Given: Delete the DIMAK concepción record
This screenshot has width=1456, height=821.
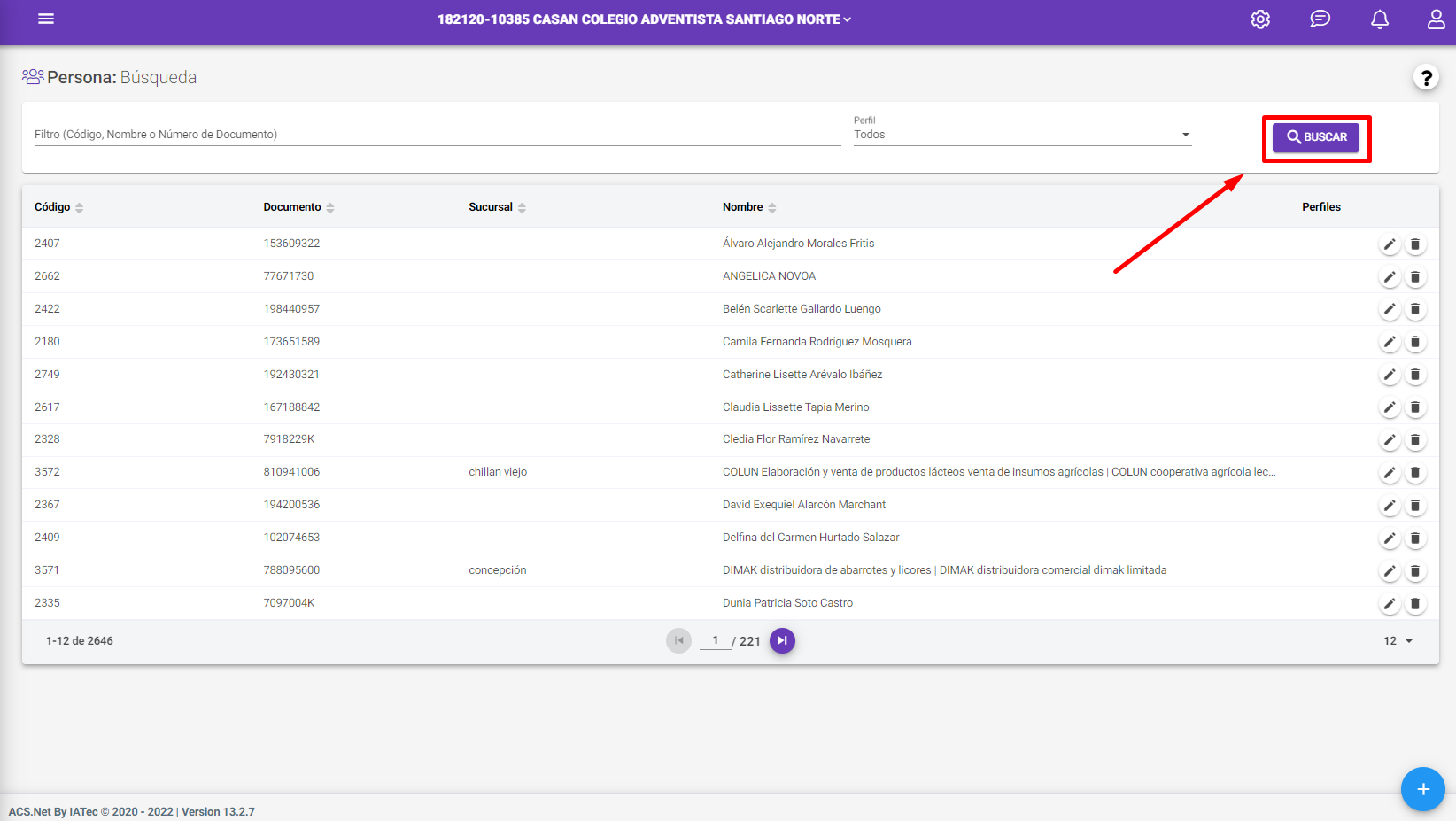Looking at the screenshot, I should coord(1415,571).
